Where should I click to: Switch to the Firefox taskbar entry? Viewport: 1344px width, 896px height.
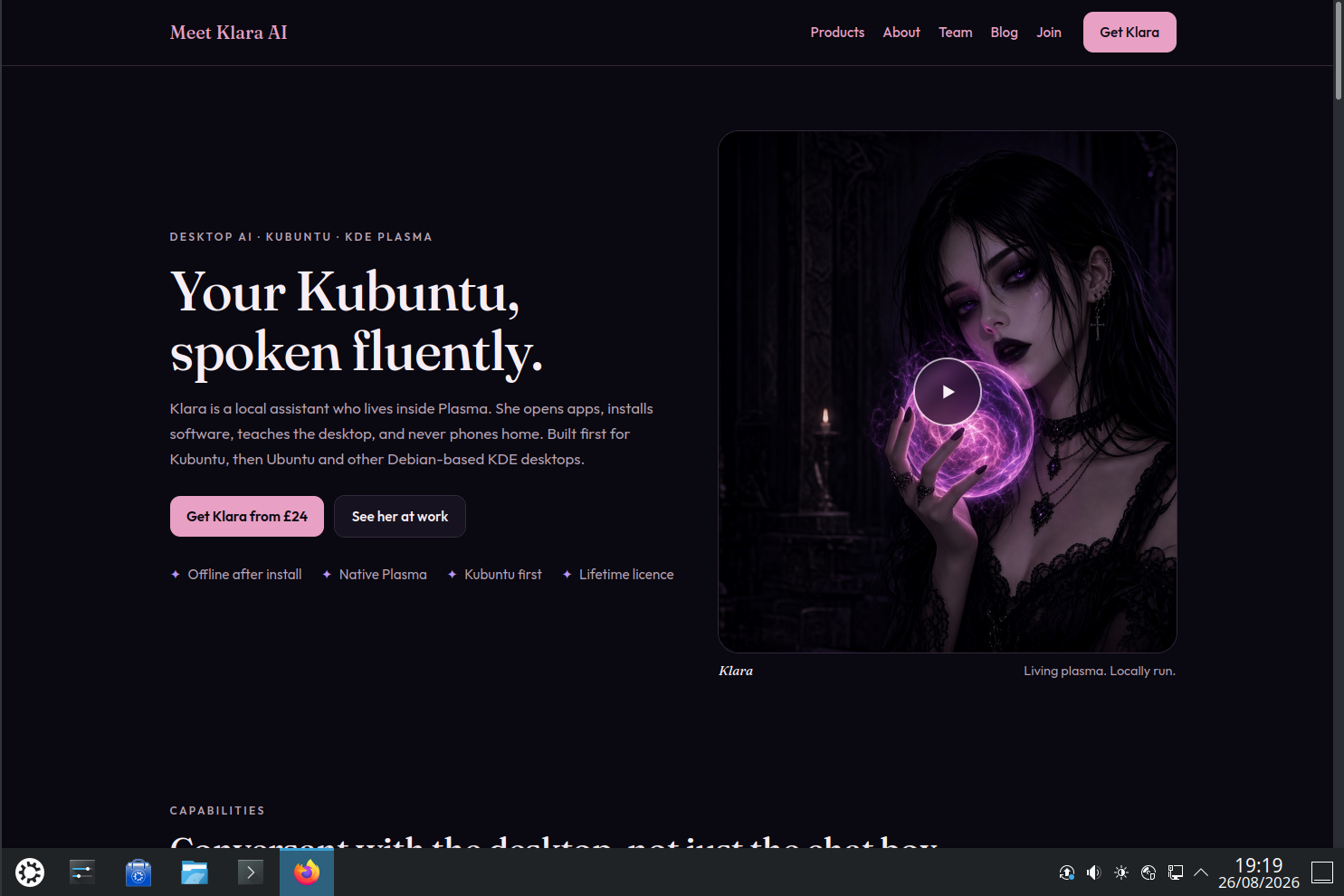click(x=307, y=872)
